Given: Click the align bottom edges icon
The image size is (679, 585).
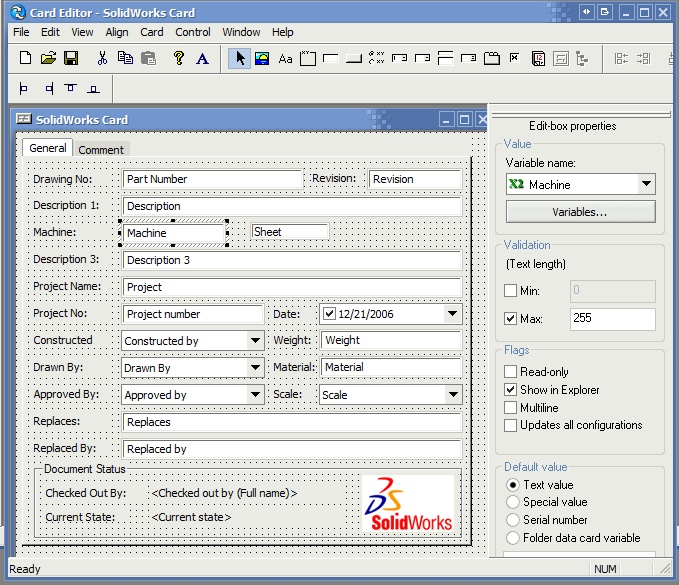Looking at the screenshot, I should click(93, 89).
